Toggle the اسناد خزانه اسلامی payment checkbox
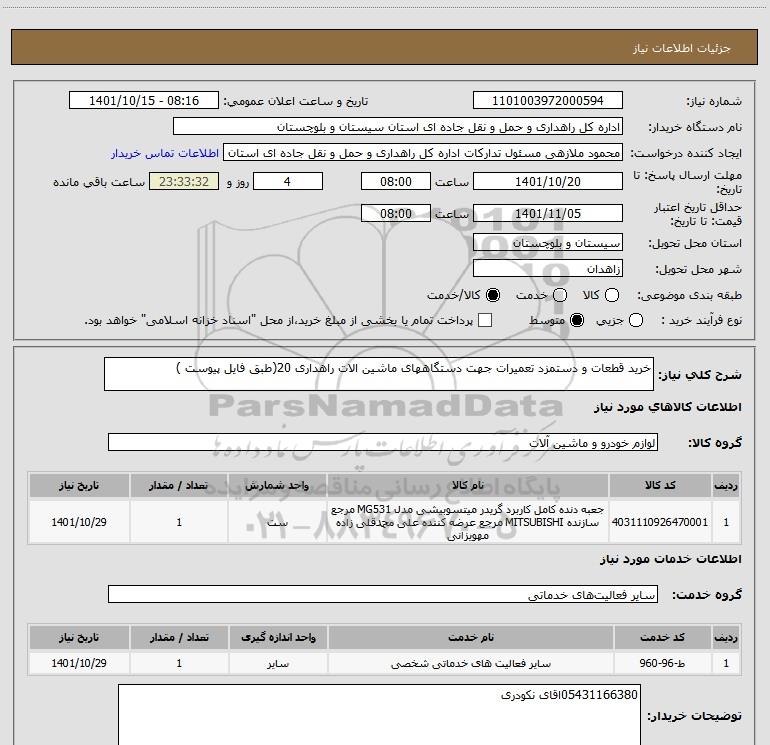This screenshot has width=770, height=745. (485, 320)
